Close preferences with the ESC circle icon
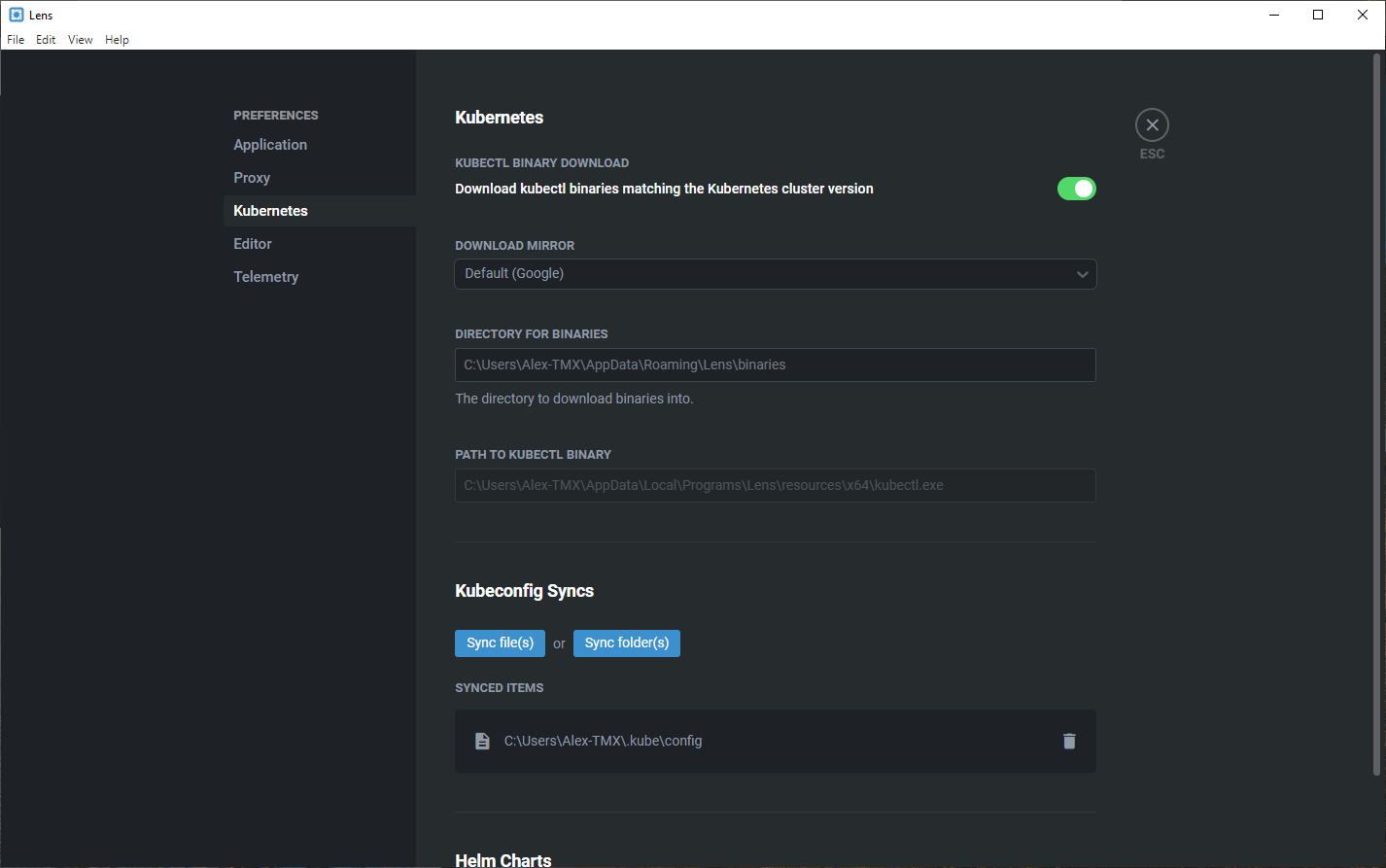Image resolution: width=1386 pixels, height=868 pixels. [x=1152, y=124]
